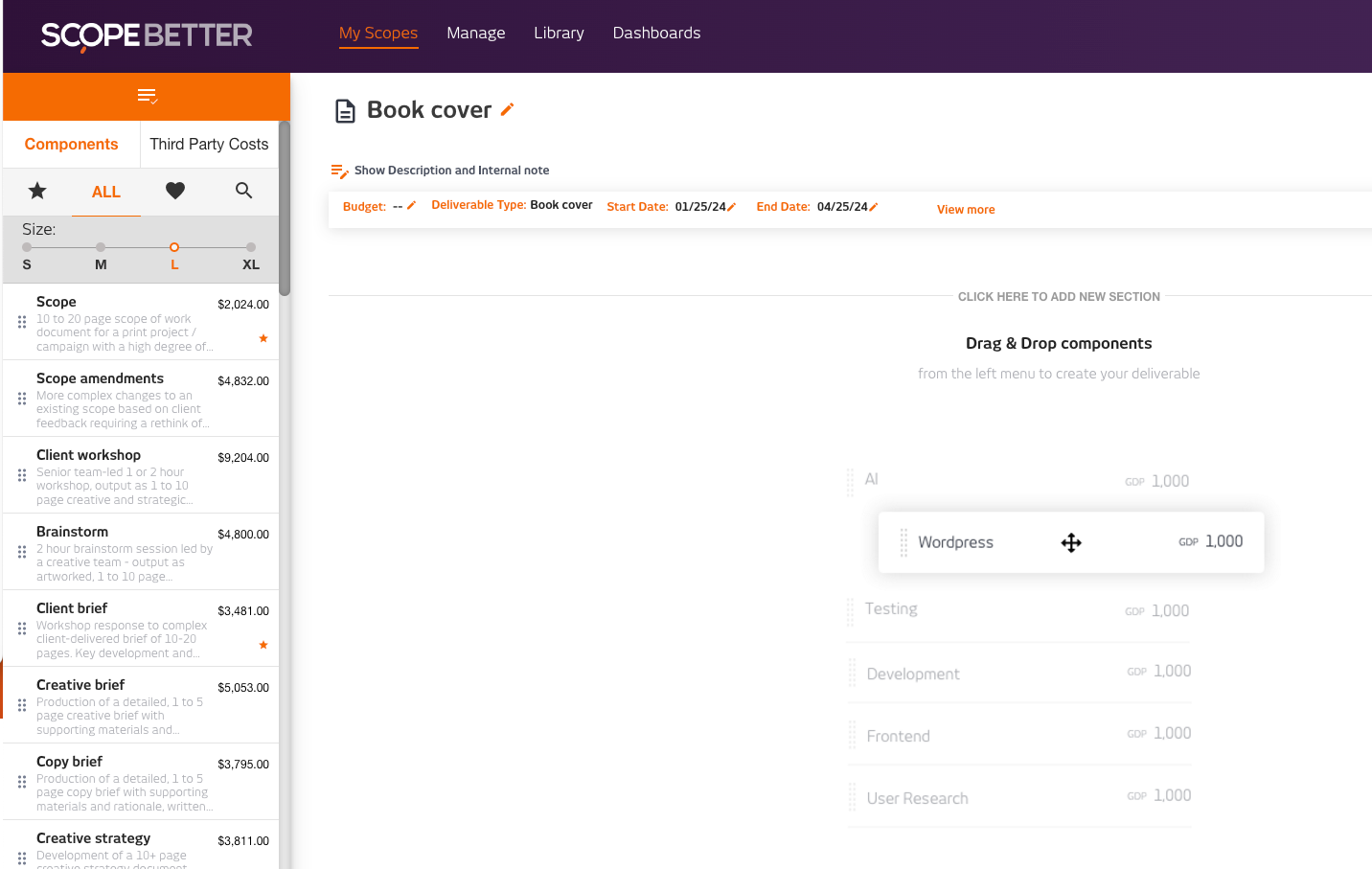Open component search magnifier
The image size is (1372, 869).
[244, 191]
